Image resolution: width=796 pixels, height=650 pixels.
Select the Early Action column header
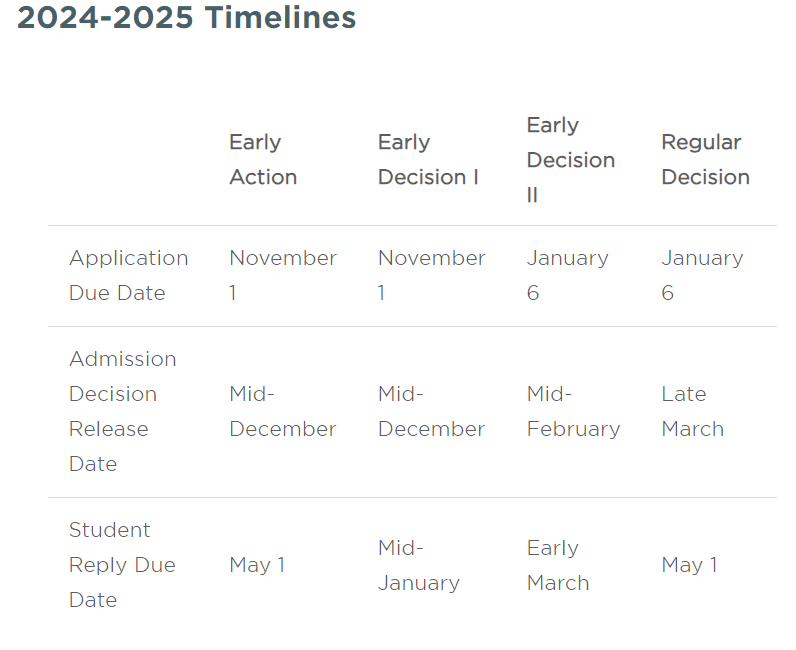click(263, 159)
